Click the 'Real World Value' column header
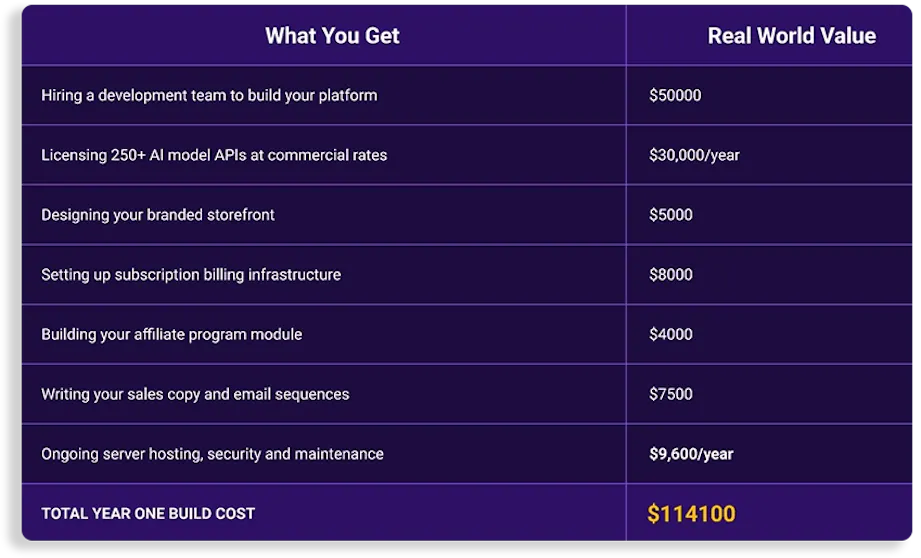Image resolution: width=921 pixels, height=558 pixels. [x=791, y=36]
